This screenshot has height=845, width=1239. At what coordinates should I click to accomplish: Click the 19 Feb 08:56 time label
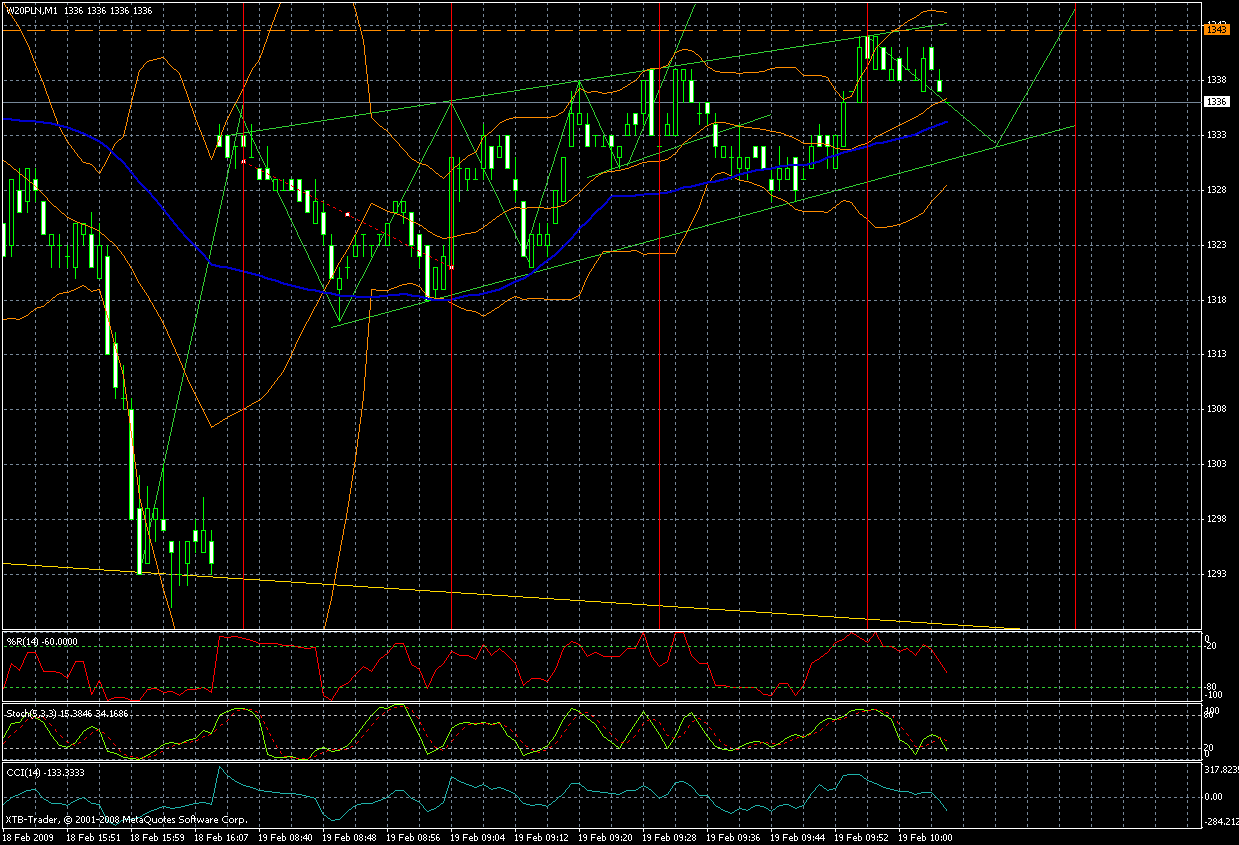(415, 837)
